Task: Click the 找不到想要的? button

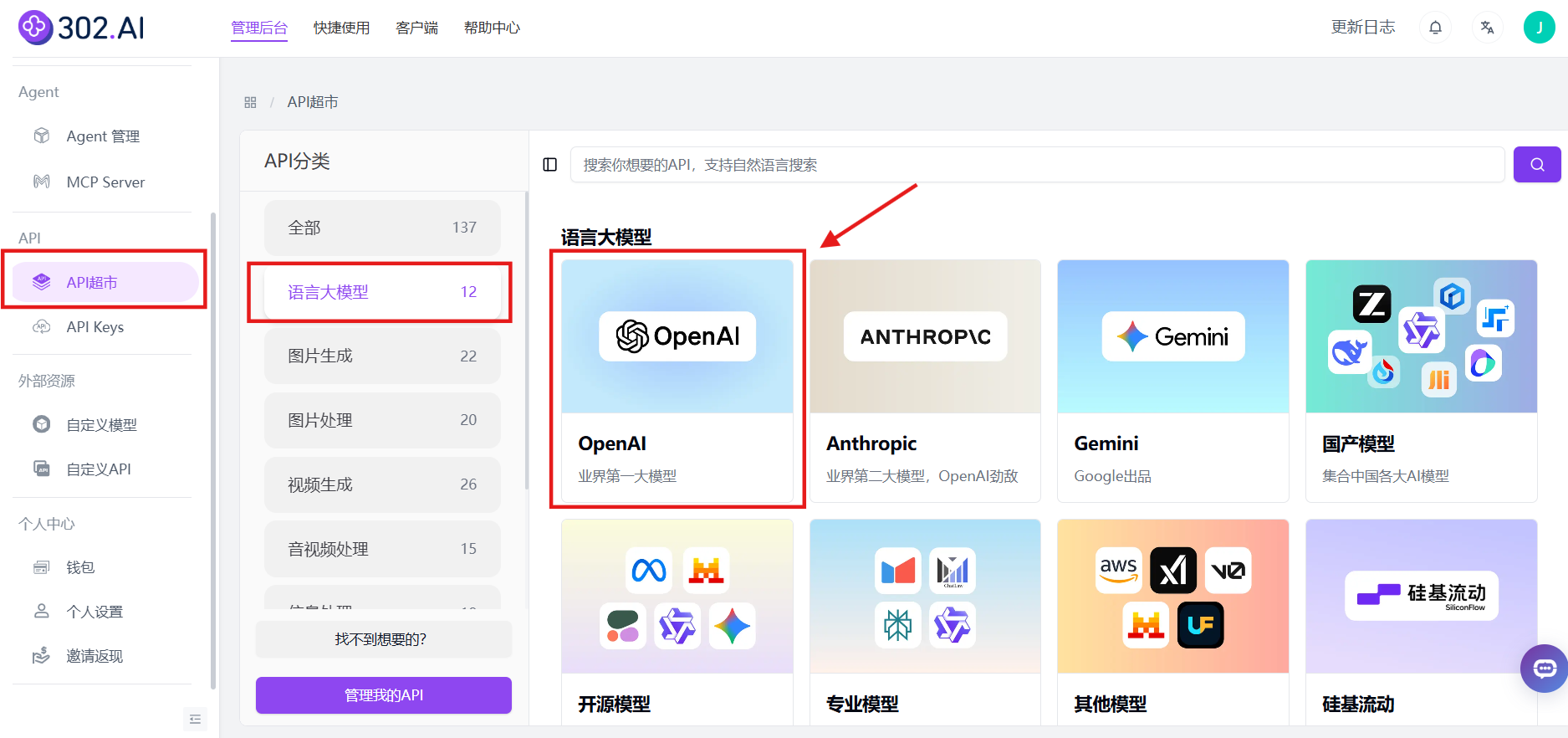Action: coord(383,639)
